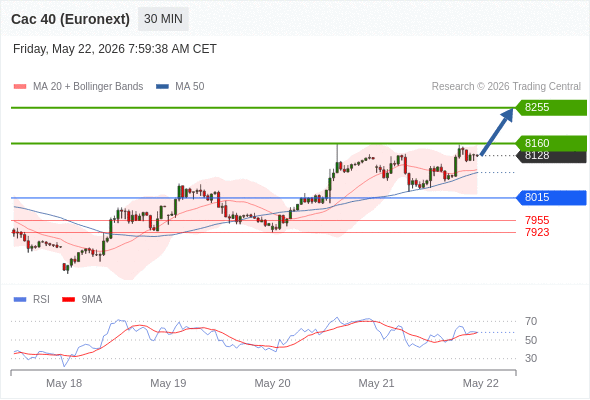Select the blue 8015 pivot price tag
590x400 pixels.
coord(551,198)
